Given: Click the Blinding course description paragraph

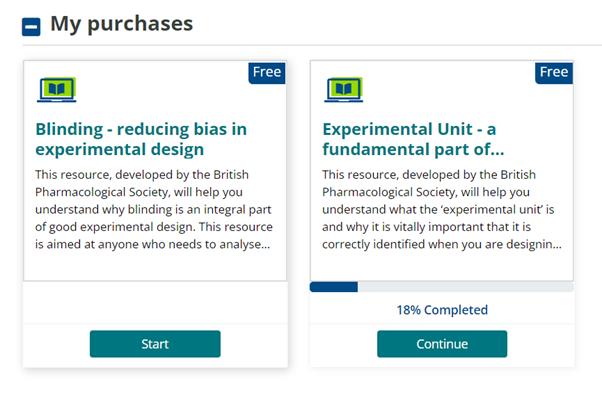Looking at the screenshot, I should tap(154, 209).
